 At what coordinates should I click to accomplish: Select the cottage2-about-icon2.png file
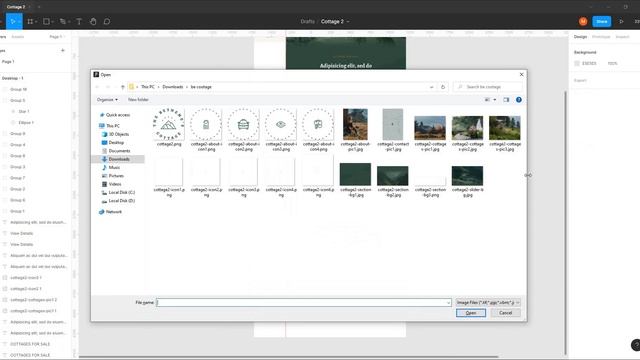click(243, 130)
